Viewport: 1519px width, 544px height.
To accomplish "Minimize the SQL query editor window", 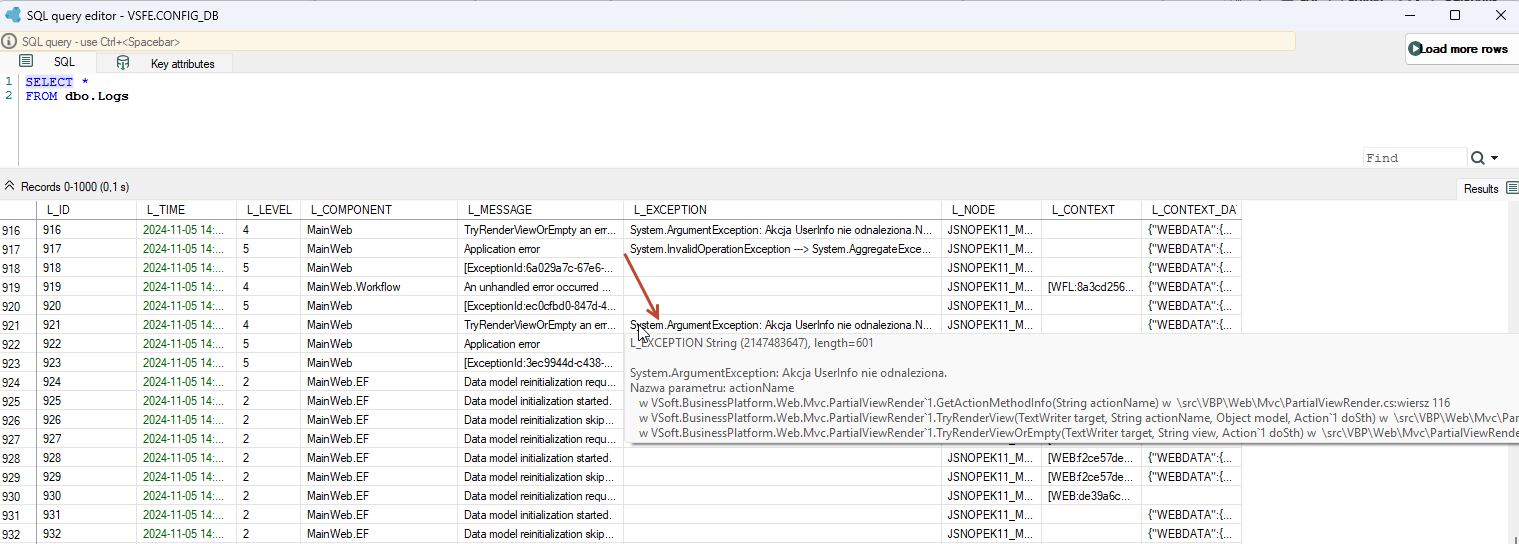I will tap(1410, 15).
